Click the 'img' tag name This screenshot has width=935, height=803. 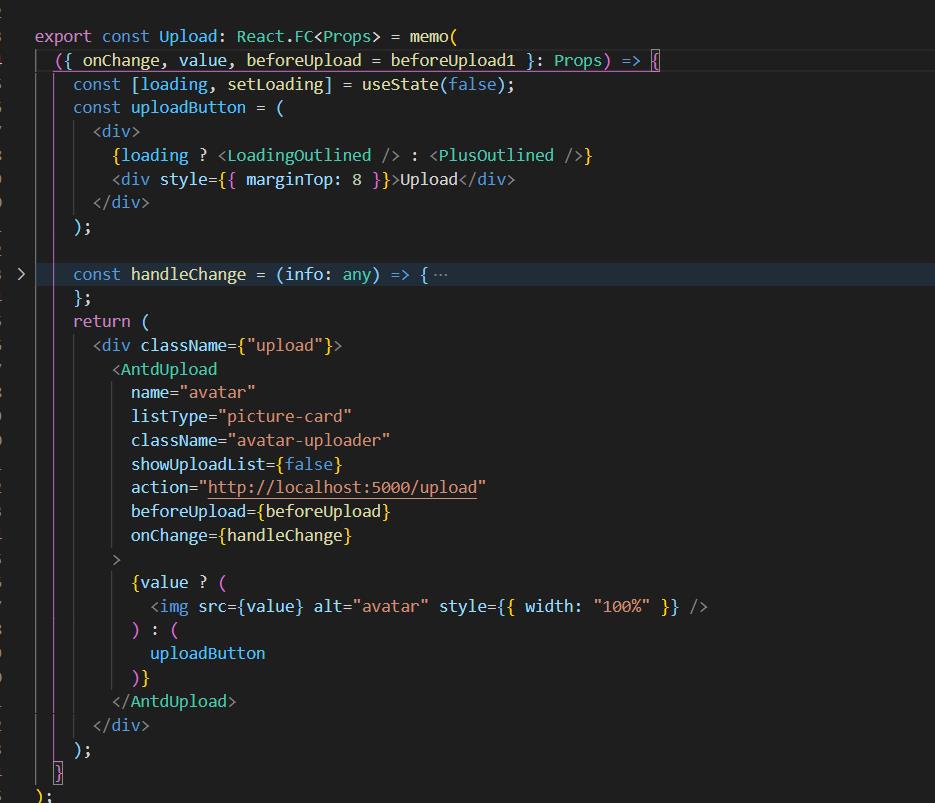[174, 606]
